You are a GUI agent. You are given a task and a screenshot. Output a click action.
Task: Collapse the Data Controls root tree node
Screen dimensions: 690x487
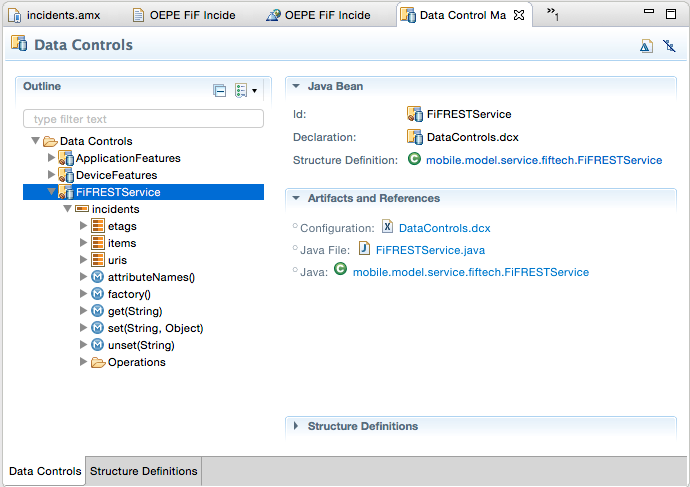point(36,141)
